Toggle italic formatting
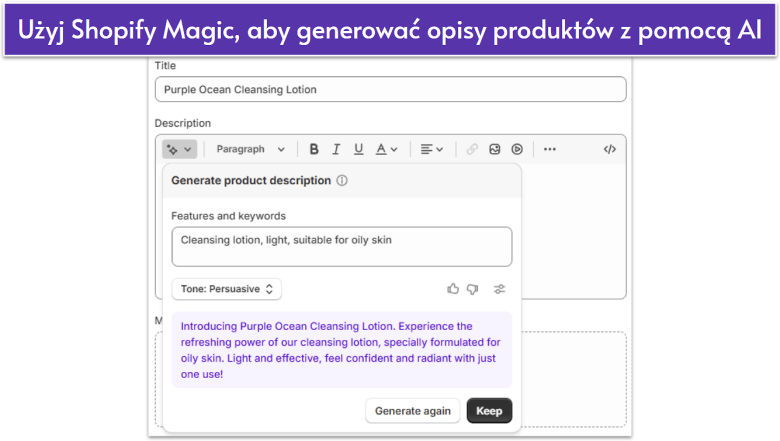Viewport: 780px width, 441px height. (x=336, y=149)
